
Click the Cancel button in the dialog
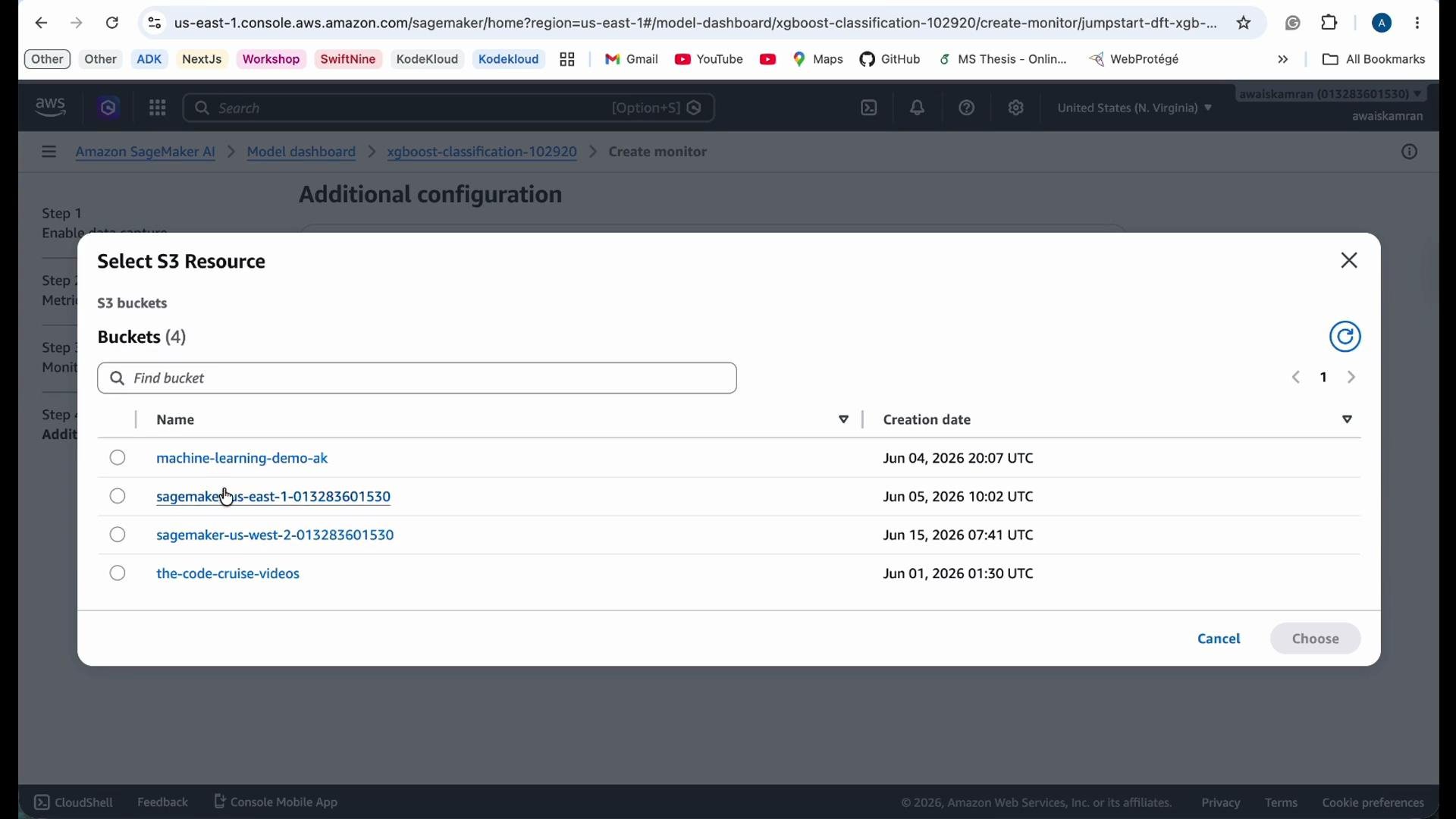[x=1219, y=640]
